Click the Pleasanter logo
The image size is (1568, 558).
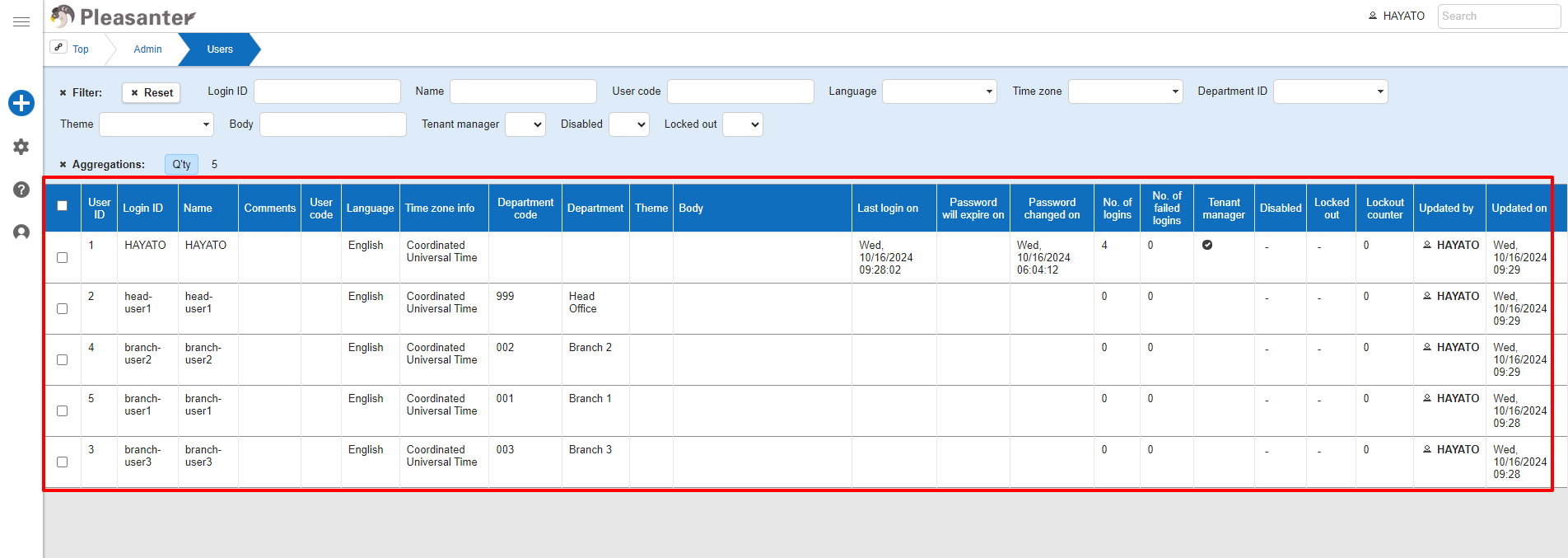124,16
